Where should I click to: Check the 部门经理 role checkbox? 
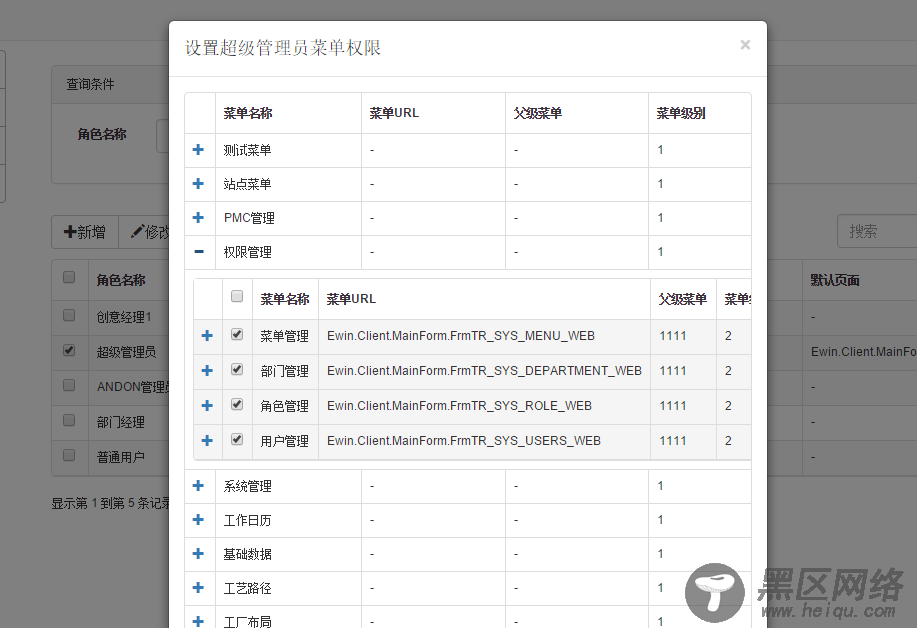click(69, 420)
